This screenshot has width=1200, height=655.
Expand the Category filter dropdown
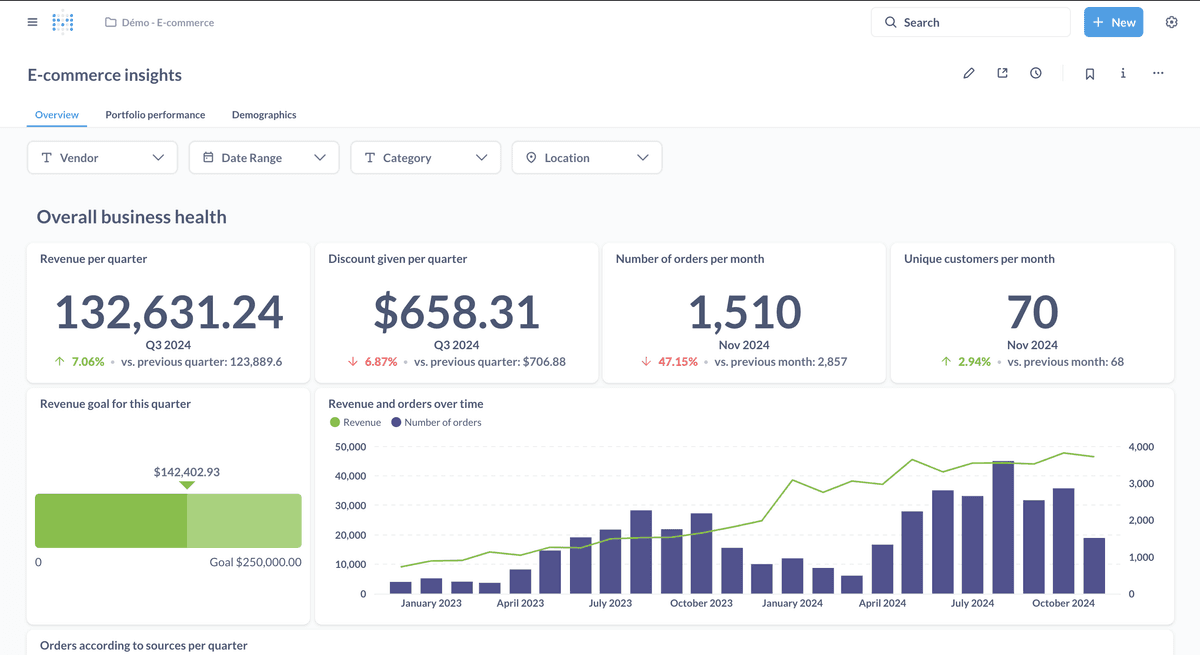(x=425, y=158)
